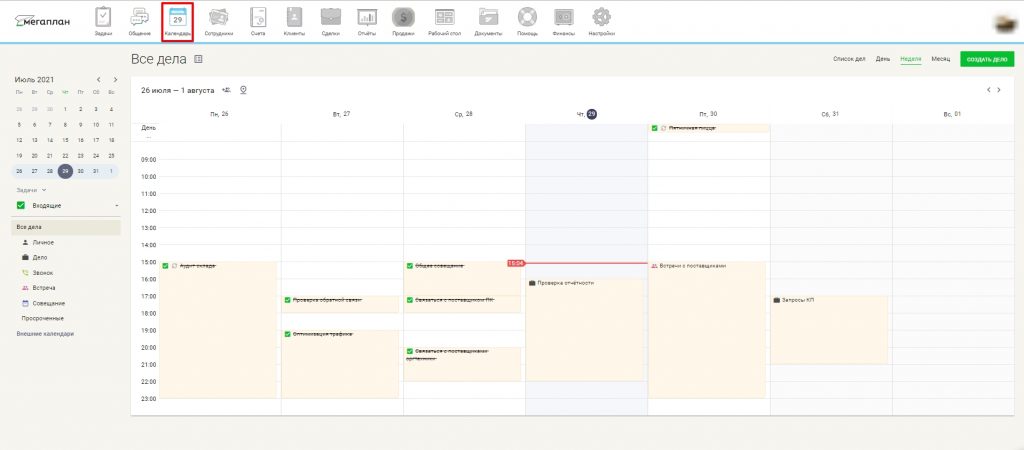This screenshot has height=450, width=1024.
Task: Click the 26 июля — 1 августа date range
Action: click(x=178, y=90)
